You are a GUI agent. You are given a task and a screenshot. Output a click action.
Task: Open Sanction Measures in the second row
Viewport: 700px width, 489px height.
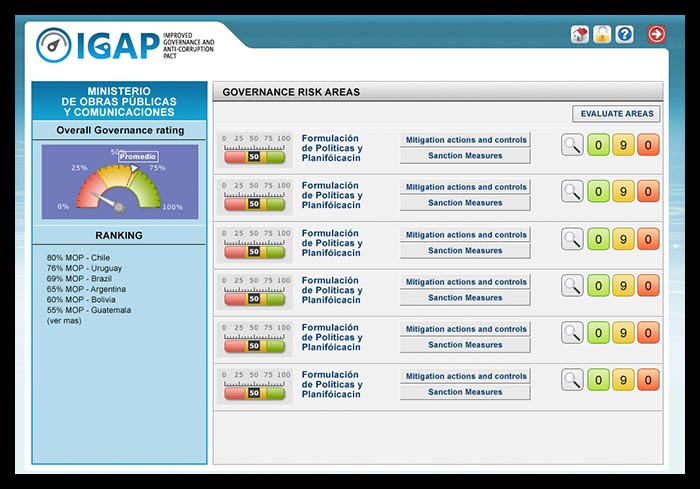(465, 203)
